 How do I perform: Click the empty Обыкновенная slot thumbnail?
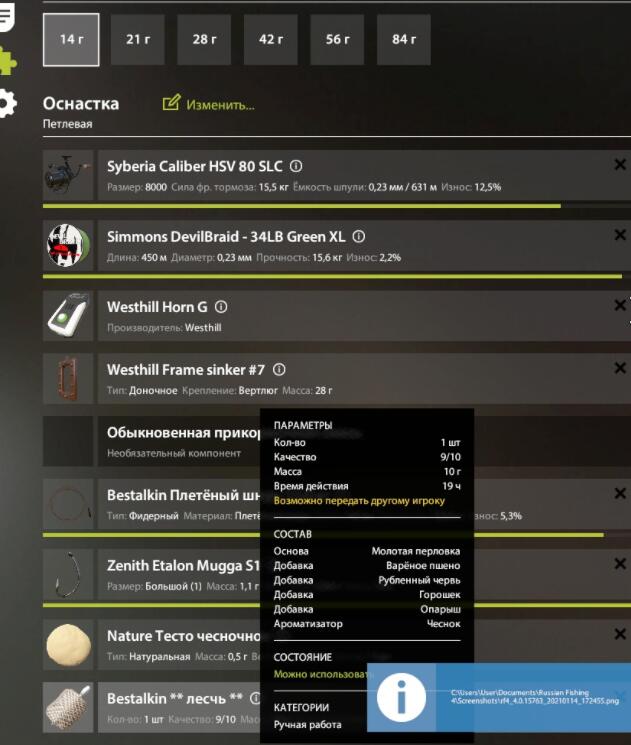(x=68, y=441)
